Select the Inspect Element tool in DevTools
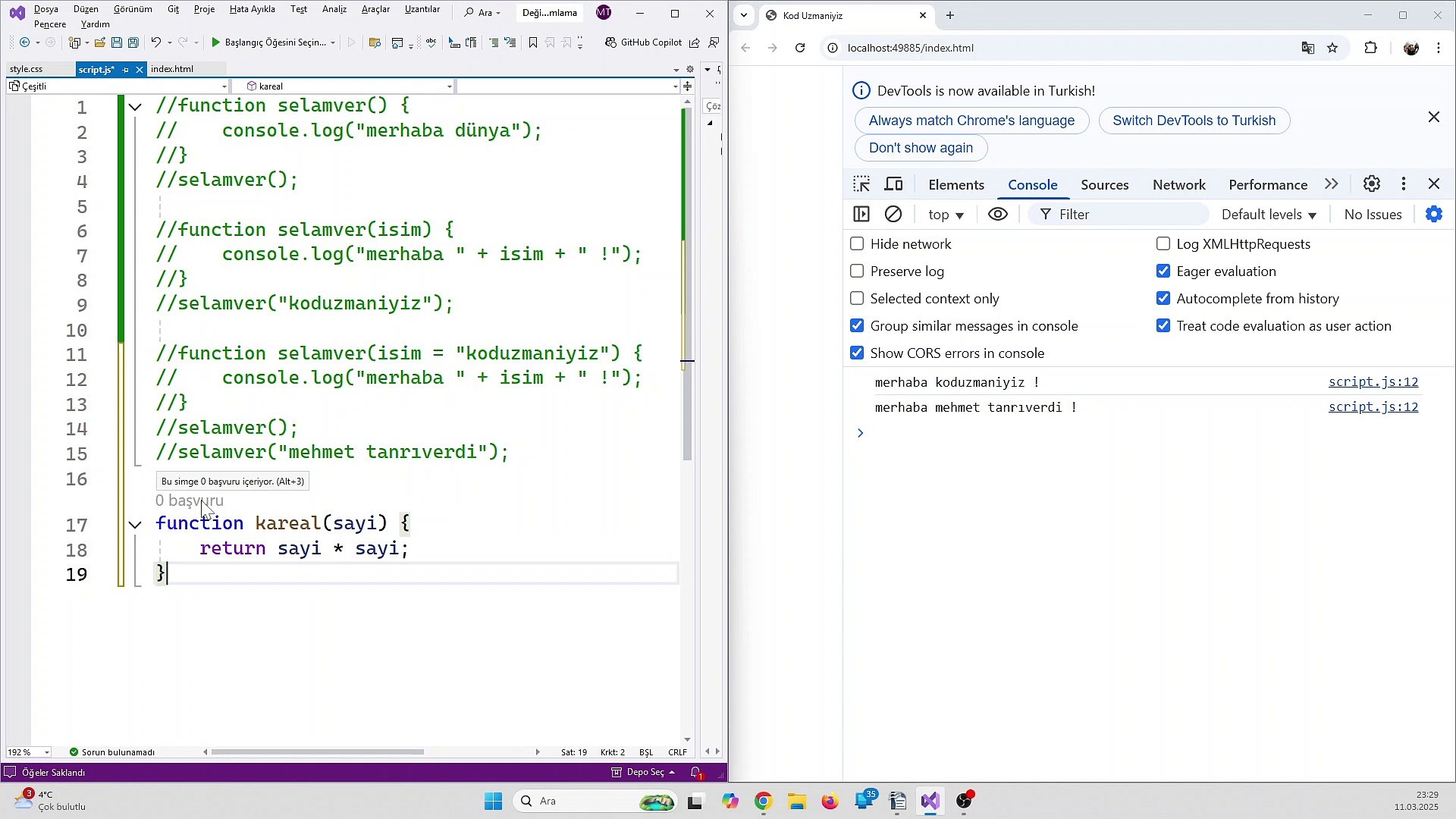Image resolution: width=1456 pixels, height=819 pixels. coord(861,184)
